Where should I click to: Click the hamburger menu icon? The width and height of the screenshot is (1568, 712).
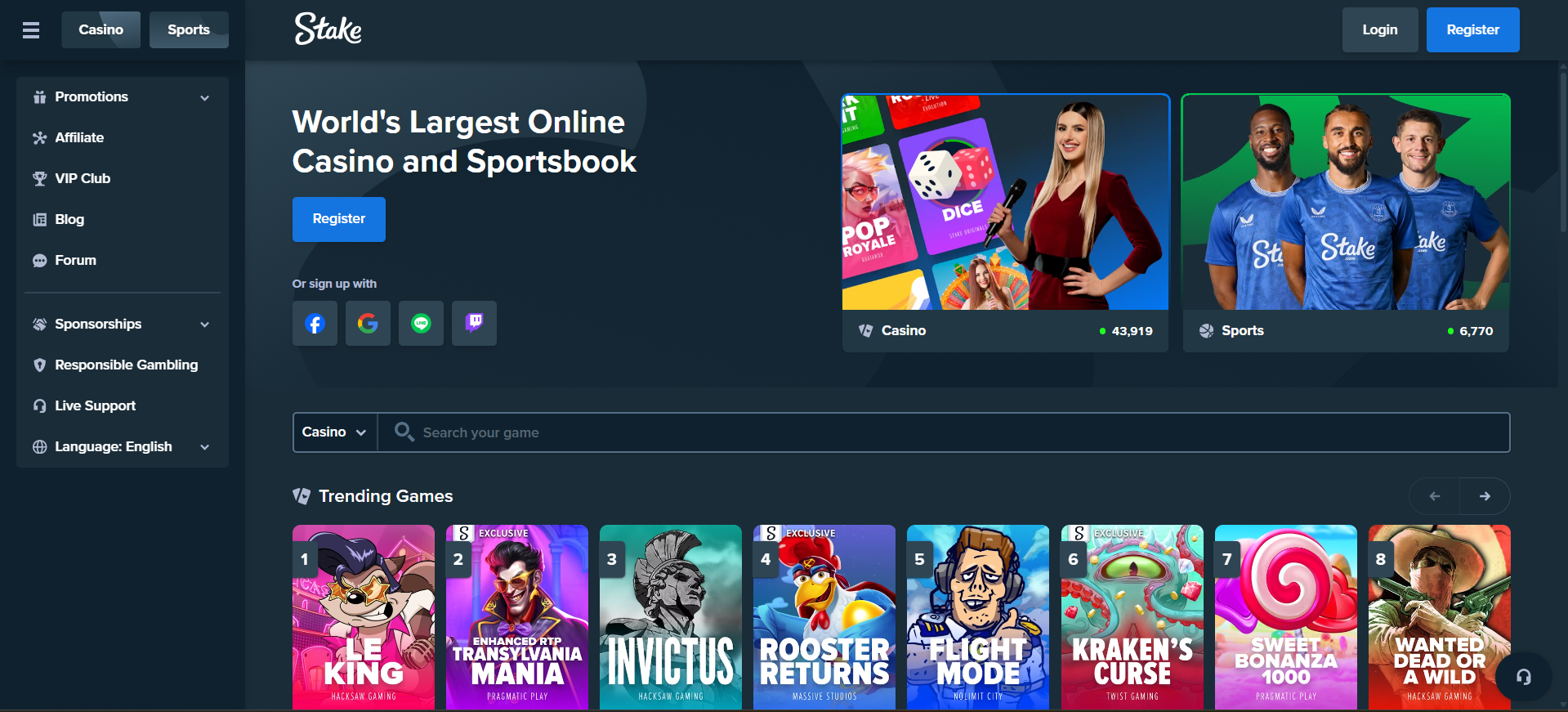pyautogui.click(x=31, y=30)
